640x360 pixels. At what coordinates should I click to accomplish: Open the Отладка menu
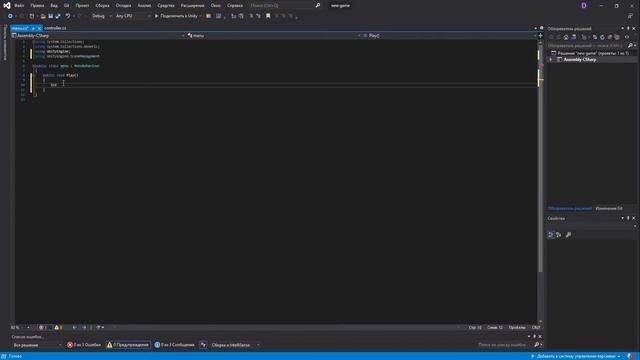123,6
